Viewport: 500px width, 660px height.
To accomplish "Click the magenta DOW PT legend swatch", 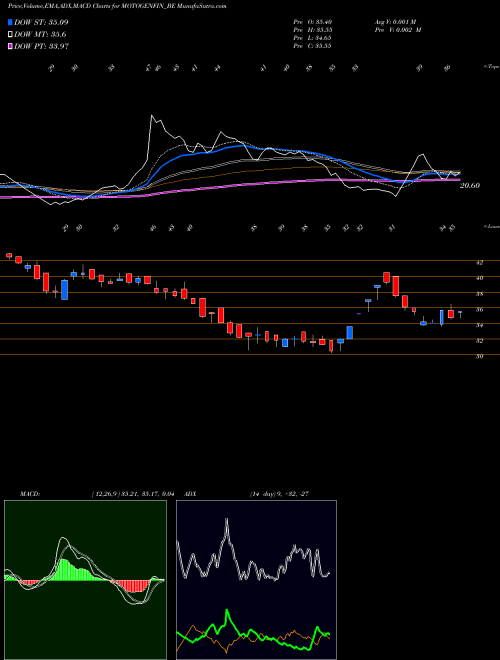I will pyautogui.click(x=10, y=46).
